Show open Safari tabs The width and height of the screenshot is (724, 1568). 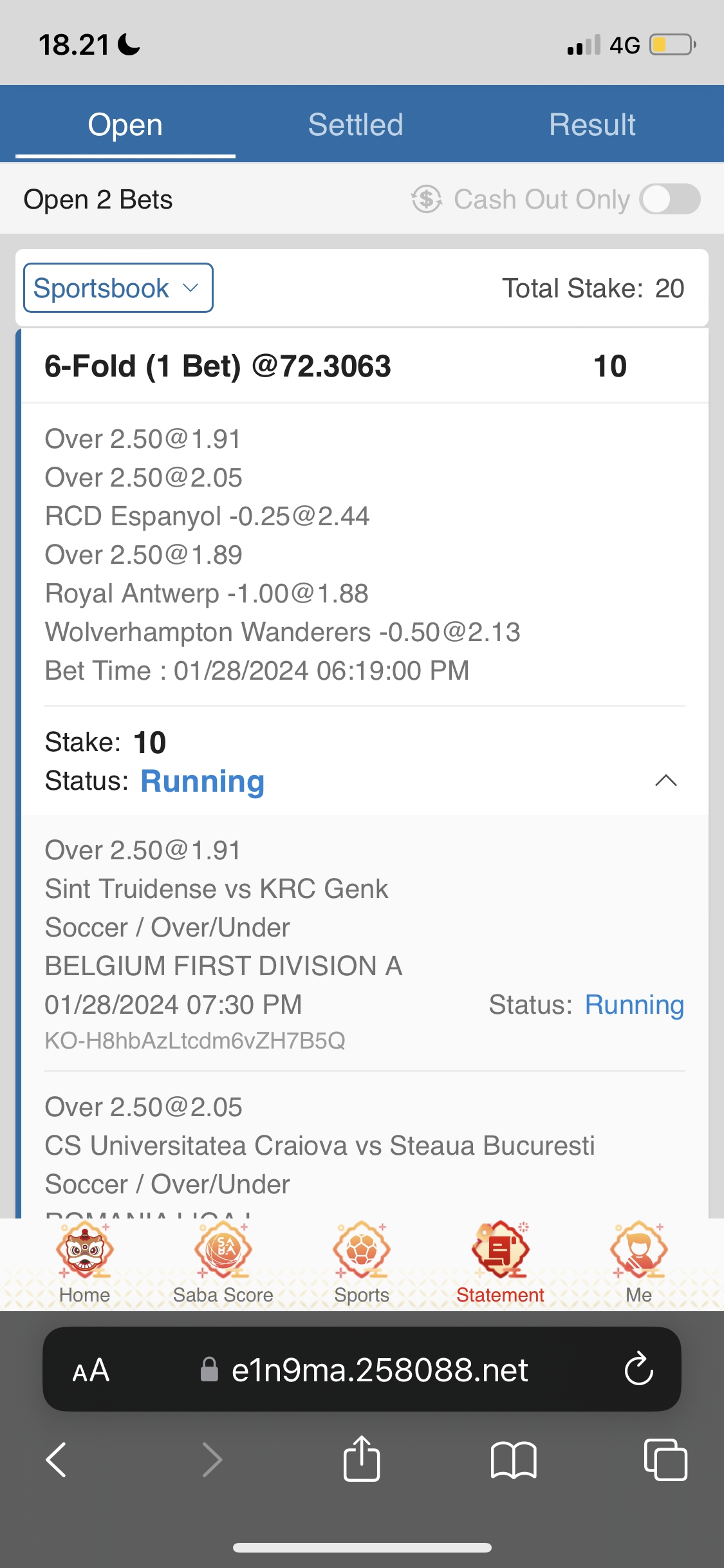point(665,1459)
